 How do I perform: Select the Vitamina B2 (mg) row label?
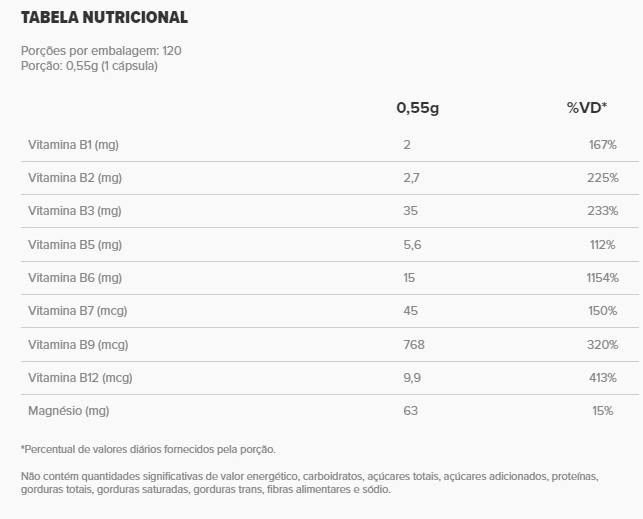[75, 178]
